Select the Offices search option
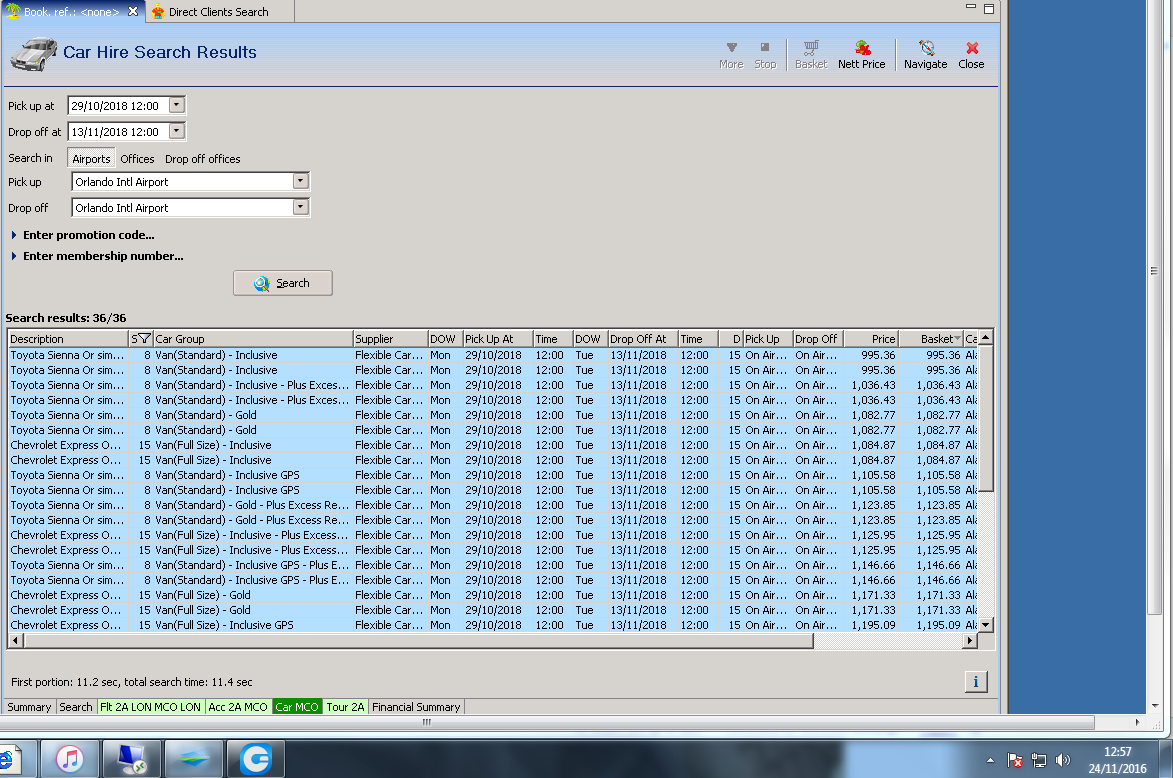Screen dimensions: 1173x778 [137, 159]
